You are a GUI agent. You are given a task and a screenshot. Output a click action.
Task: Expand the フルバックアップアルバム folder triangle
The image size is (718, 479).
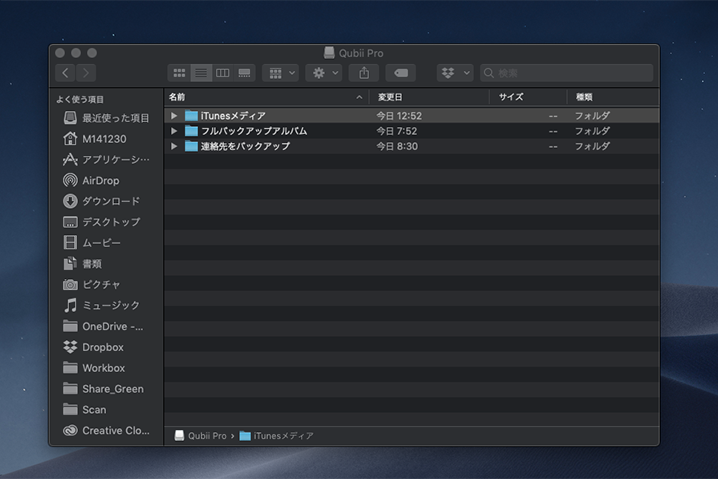(174, 131)
